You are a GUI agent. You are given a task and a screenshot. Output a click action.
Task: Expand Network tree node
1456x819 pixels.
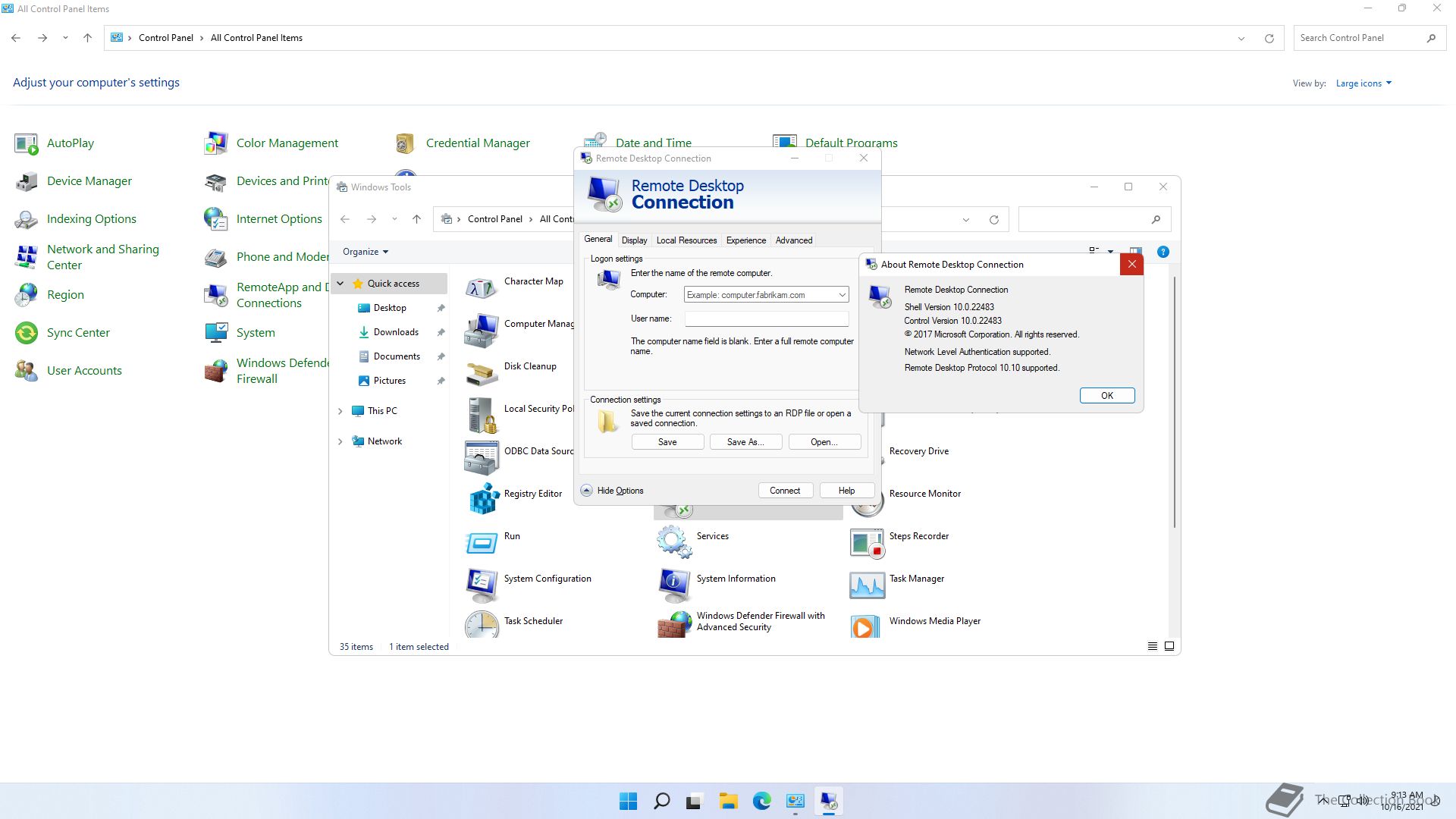click(x=340, y=441)
